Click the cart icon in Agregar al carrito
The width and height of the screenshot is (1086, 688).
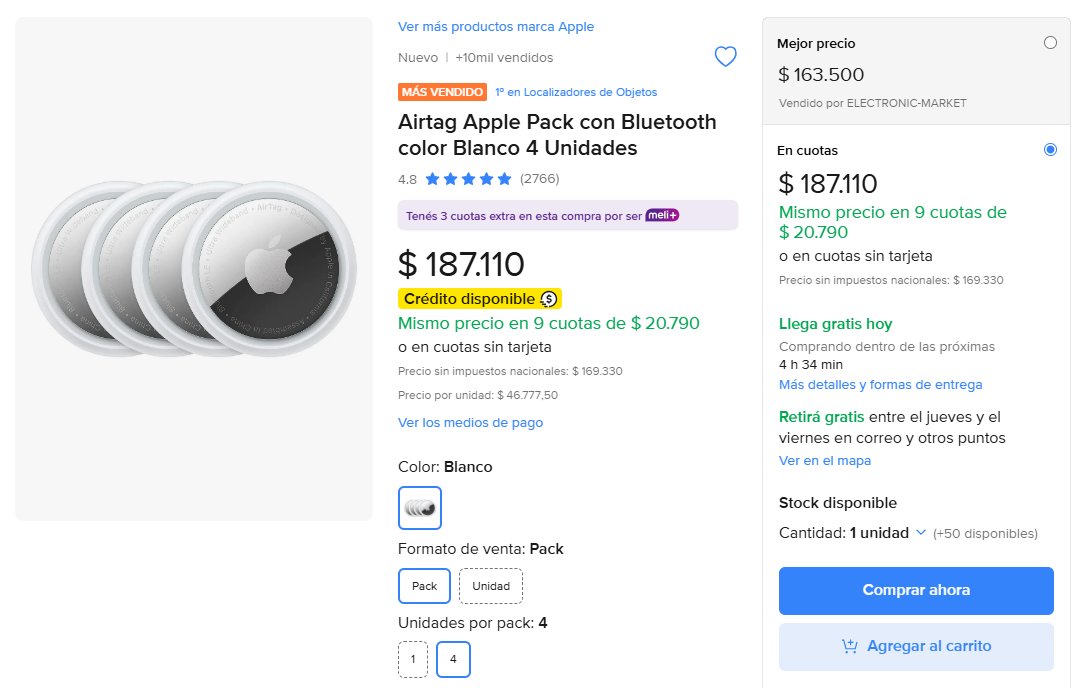pyautogui.click(x=850, y=646)
